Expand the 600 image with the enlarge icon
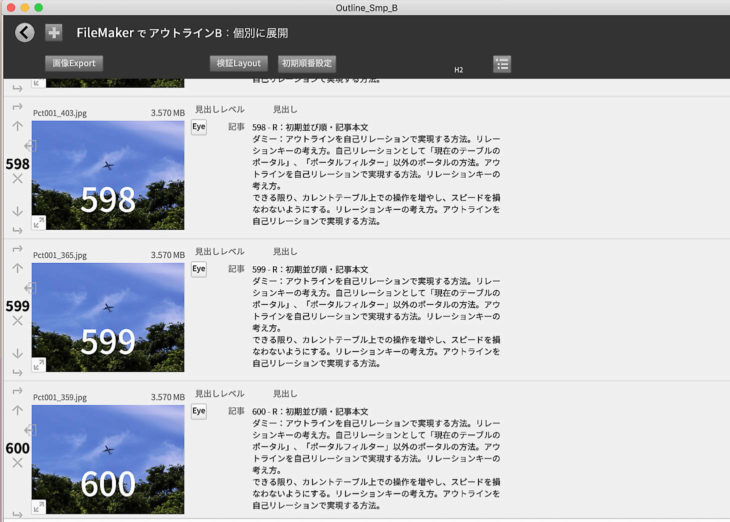Image resolution: width=730 pixels, height=522 pixels. 38,507
